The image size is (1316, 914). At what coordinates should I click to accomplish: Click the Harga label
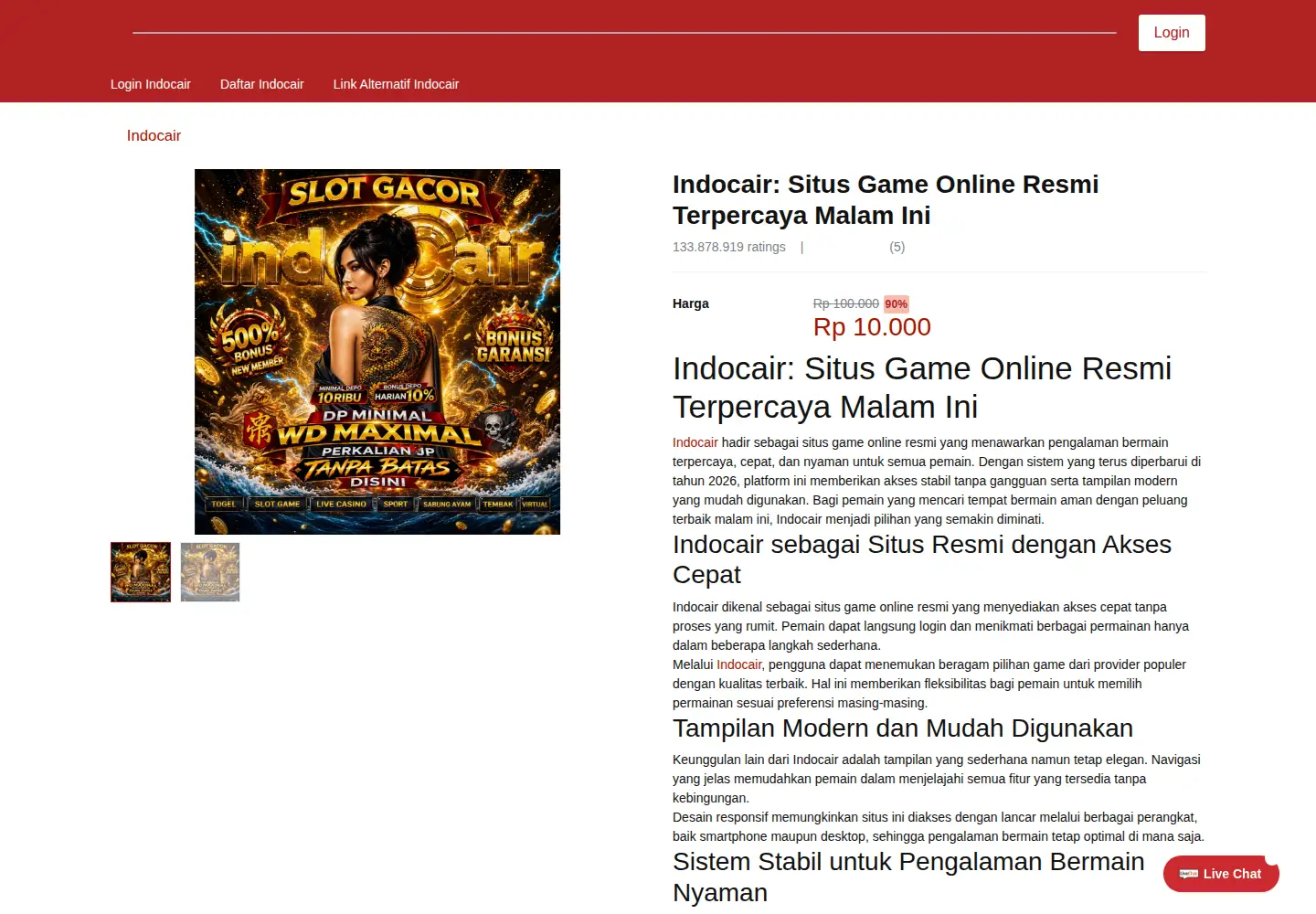pyautogui.click(x=691, y=303)
